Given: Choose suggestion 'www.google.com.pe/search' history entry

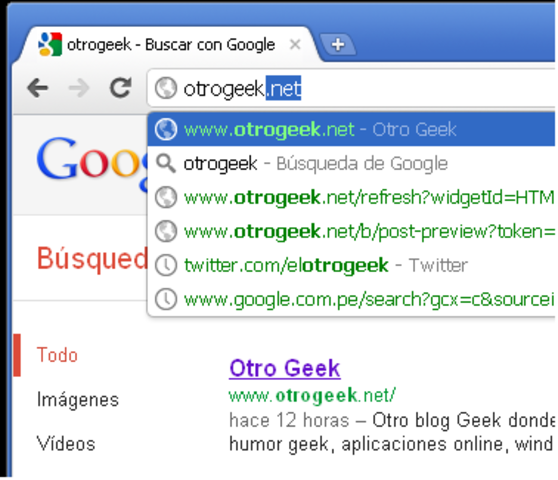Looking at the screenshot, I should (x=352, y=299).
